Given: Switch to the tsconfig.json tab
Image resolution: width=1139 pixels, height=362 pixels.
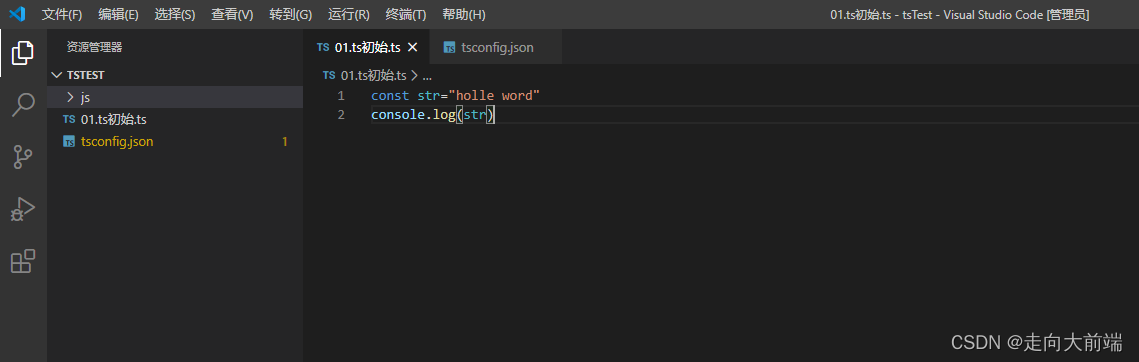Looking at the screenshot, I should pyautogui.click(x=497, y=47).
